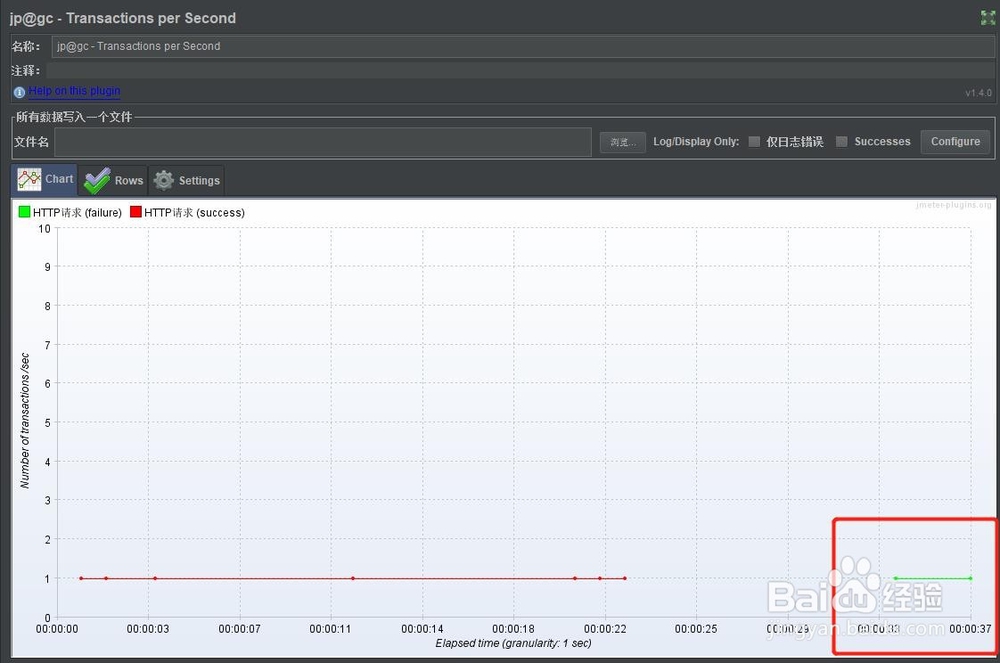Image resolution: width=1000 pixels, height=663 pixels.
Task: Click the Settings gear icon
Action: pyautogui.click(x=164, y=180)
